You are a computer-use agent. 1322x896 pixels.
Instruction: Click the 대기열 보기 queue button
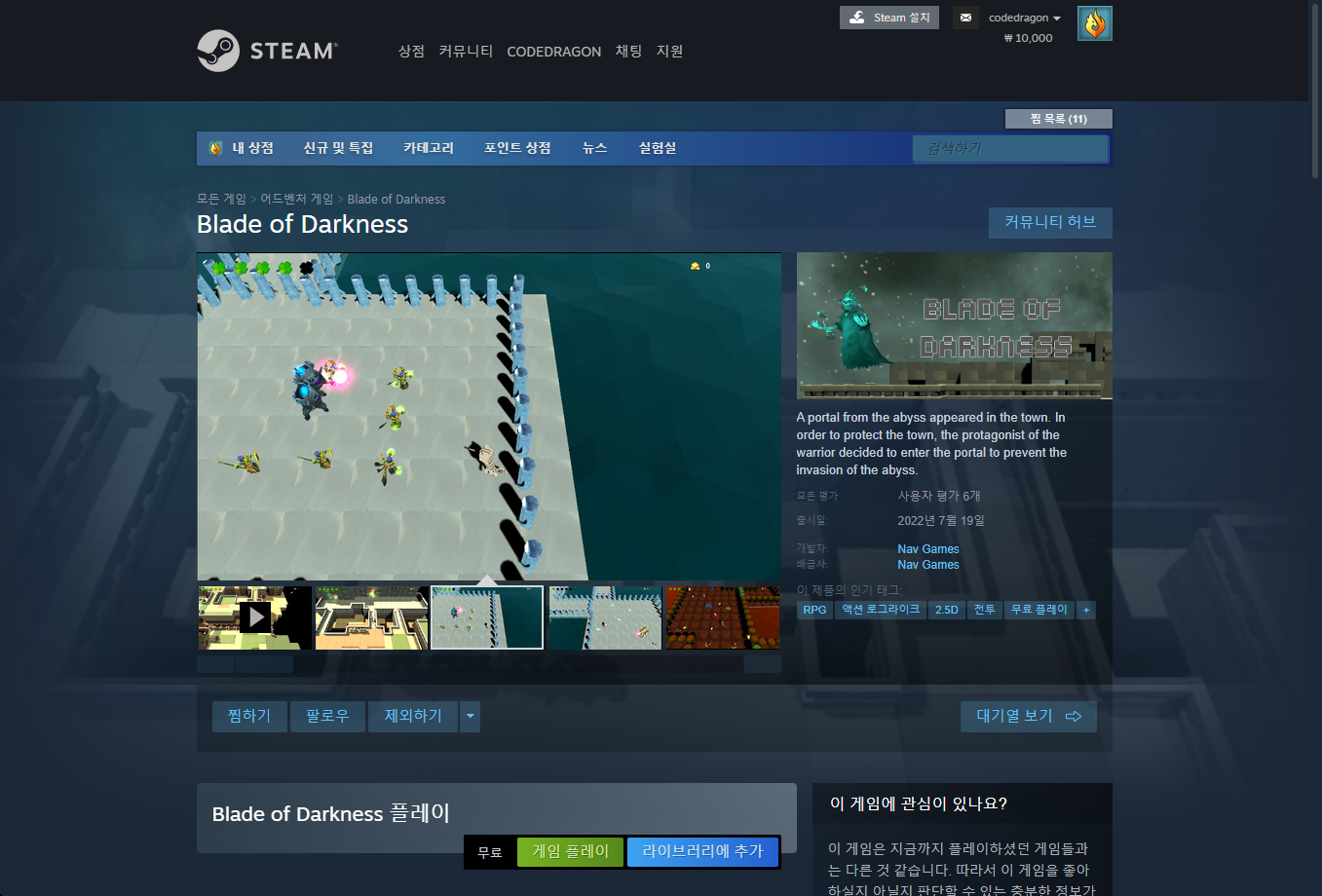click(1029, 716)
